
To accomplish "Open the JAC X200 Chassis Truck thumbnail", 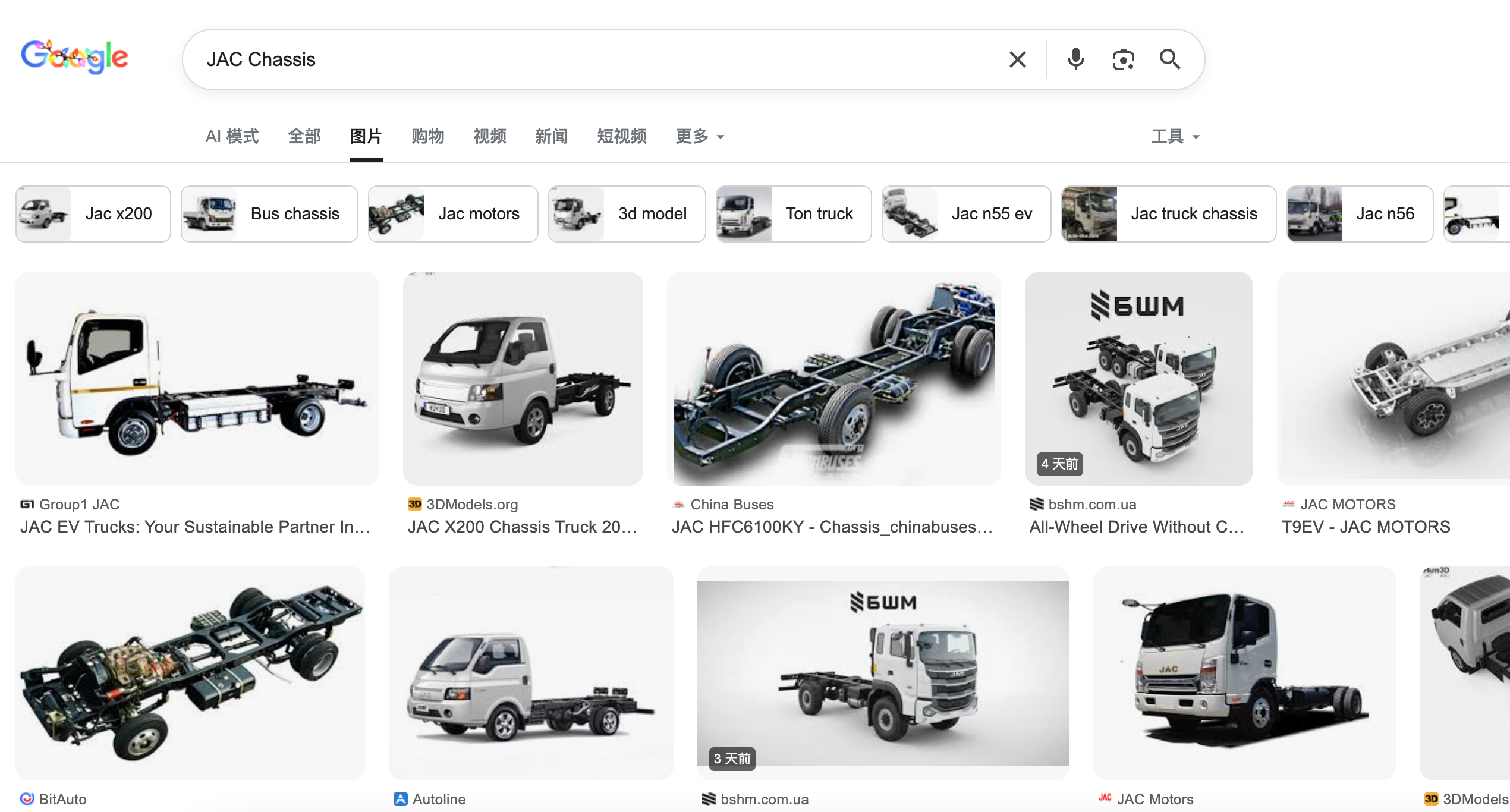I will 523,379.
